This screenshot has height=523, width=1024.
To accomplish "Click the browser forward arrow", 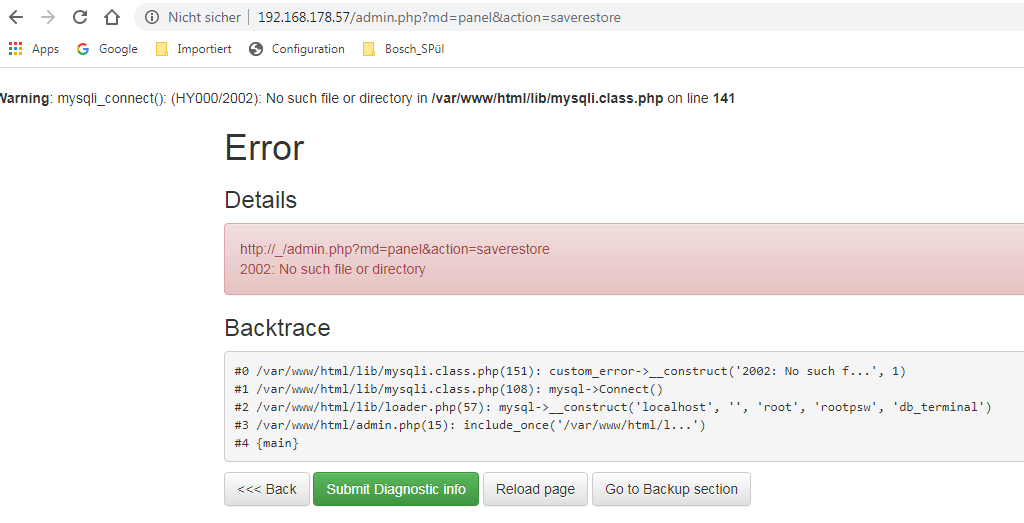I will (48, 17).
